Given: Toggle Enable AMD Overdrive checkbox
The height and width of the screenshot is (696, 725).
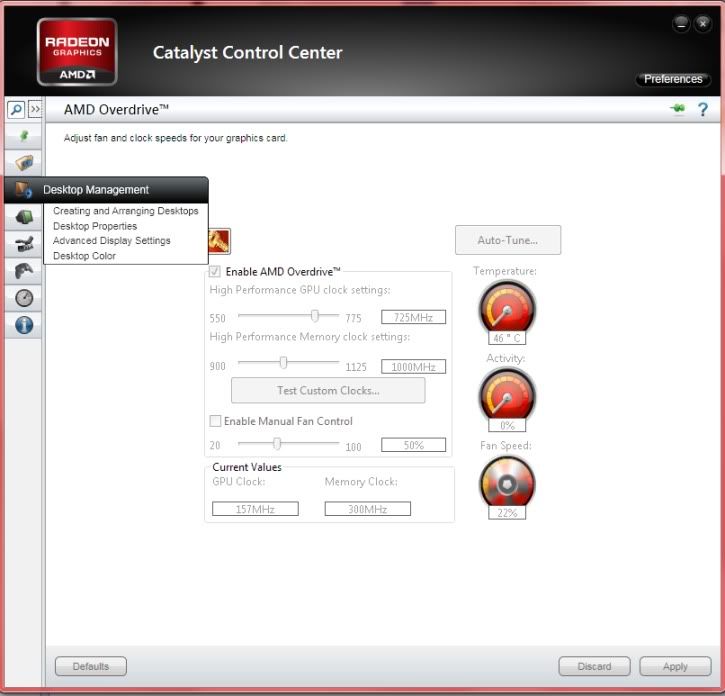Looking at the screenshot, I should (x=215, y=271).
